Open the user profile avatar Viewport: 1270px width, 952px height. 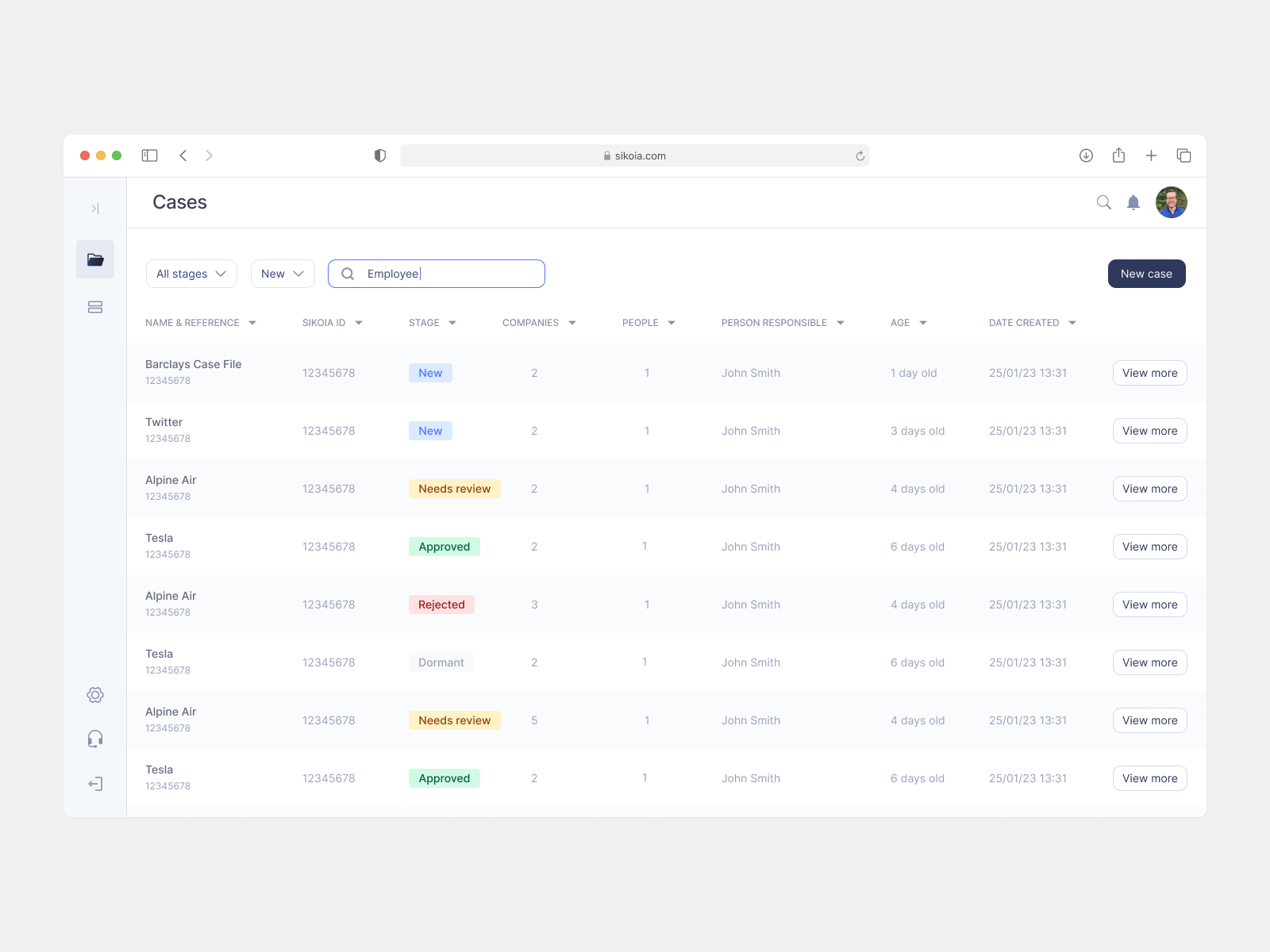(x=1171, y=202)
